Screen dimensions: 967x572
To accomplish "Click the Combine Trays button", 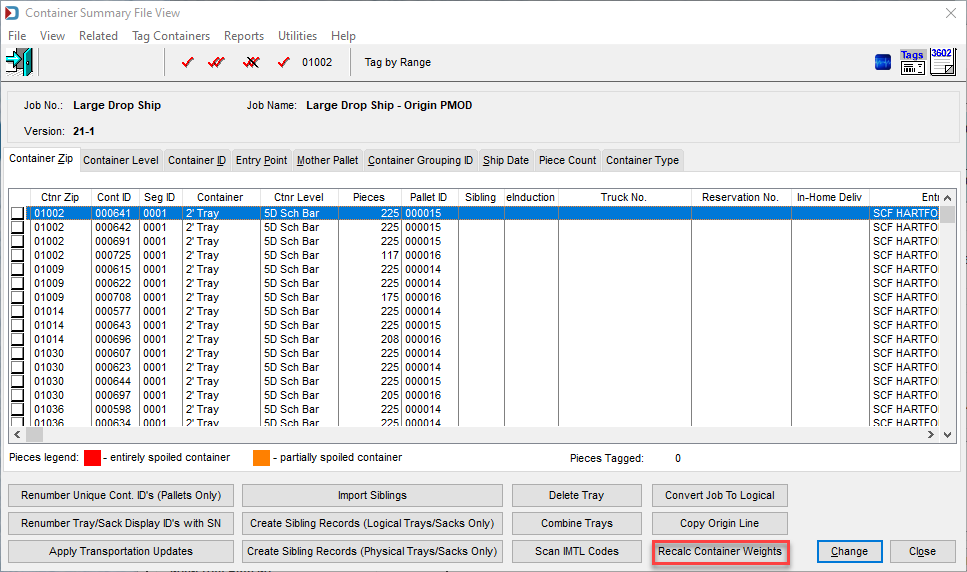I will point(577,523).
